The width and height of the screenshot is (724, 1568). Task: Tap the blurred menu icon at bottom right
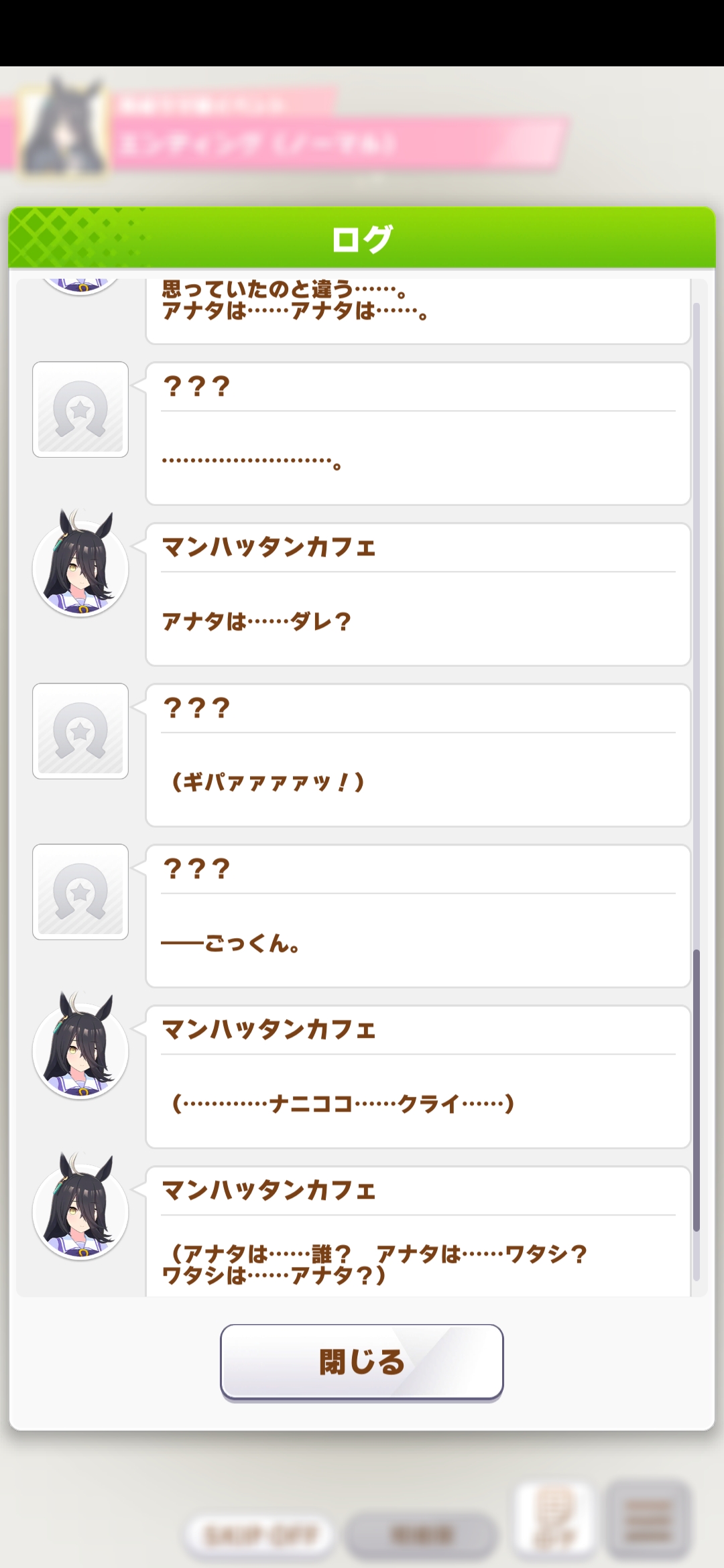click(648, 1520)
